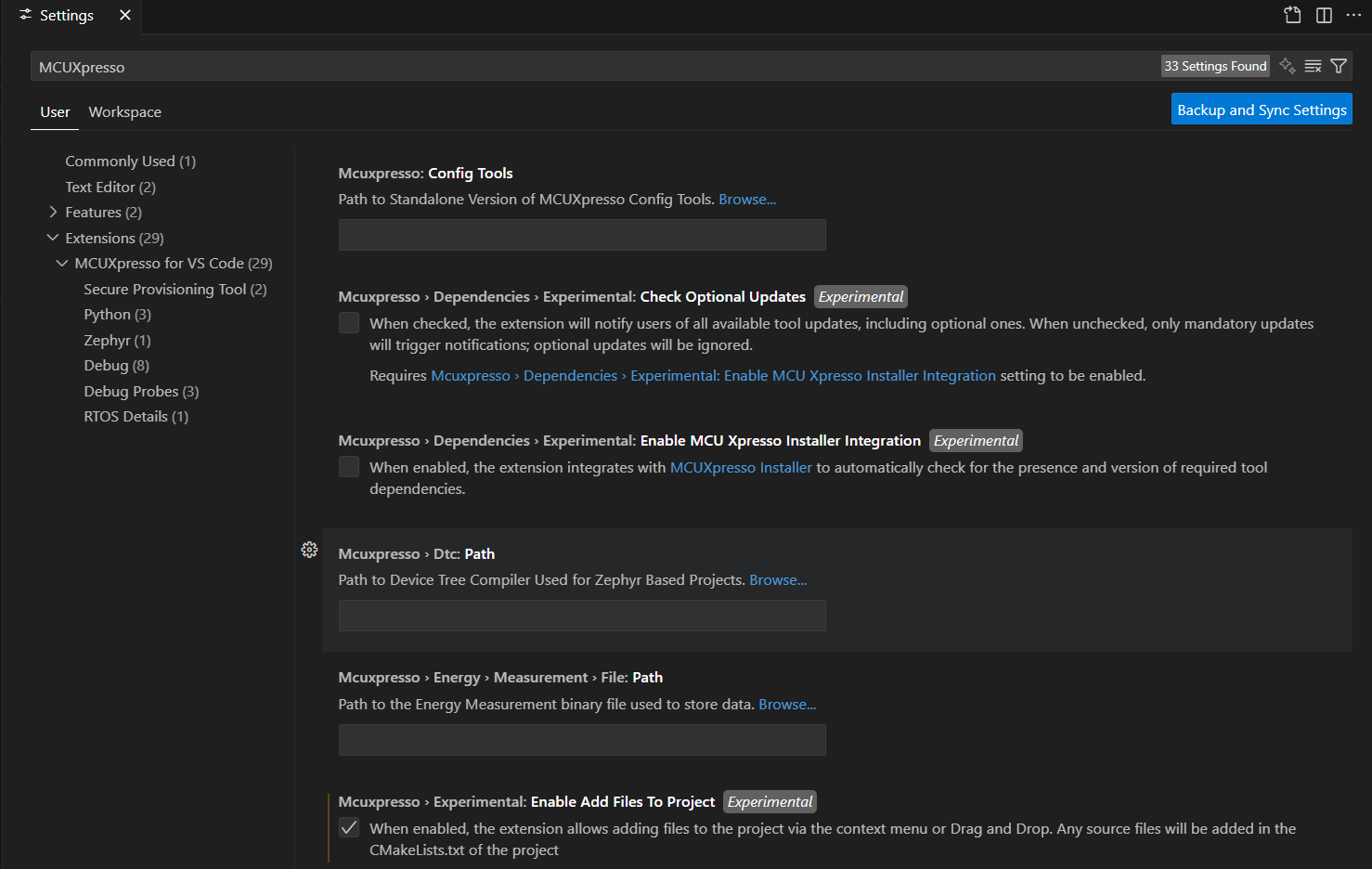The image size is (1372, 869).
Task: Split the editor to the right
Action: [1324, 15]
